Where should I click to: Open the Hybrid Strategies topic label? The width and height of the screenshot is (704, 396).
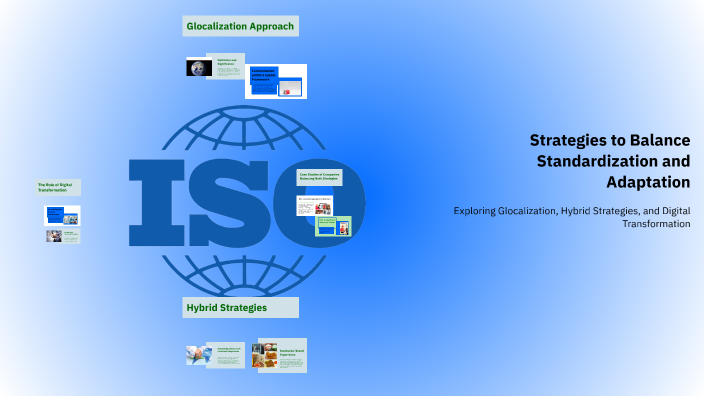click(x=240, y=308)
